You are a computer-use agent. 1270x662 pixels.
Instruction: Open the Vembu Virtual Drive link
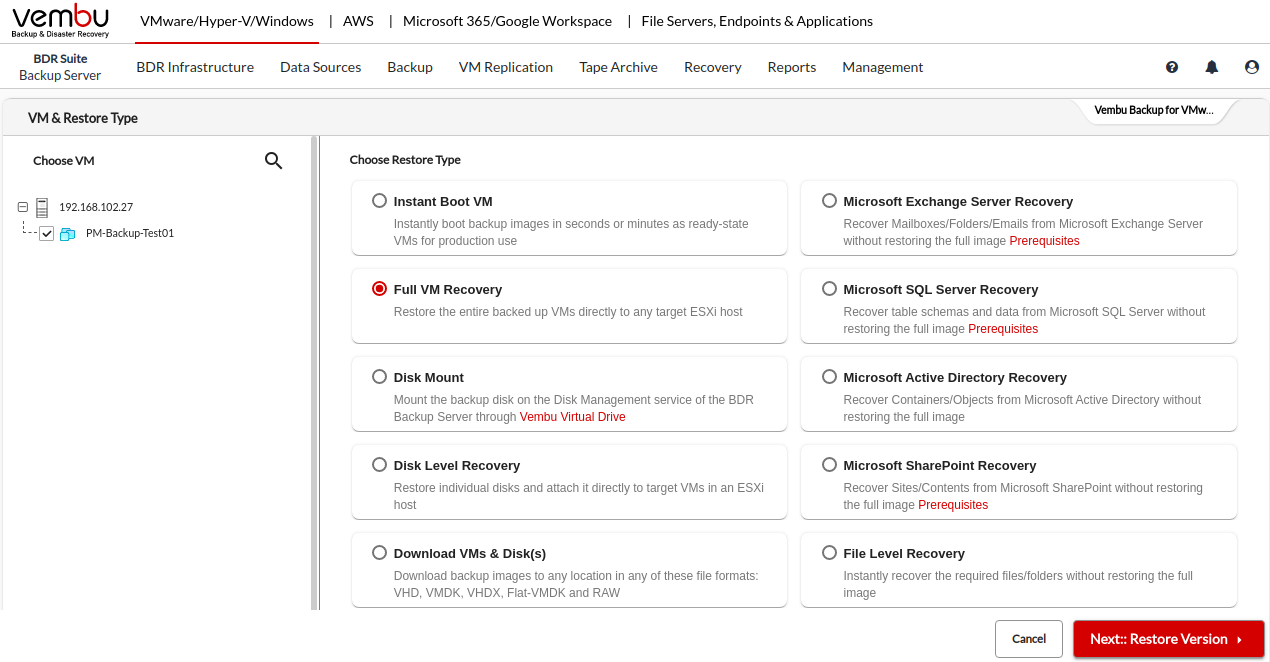click(x=572, y=417)
